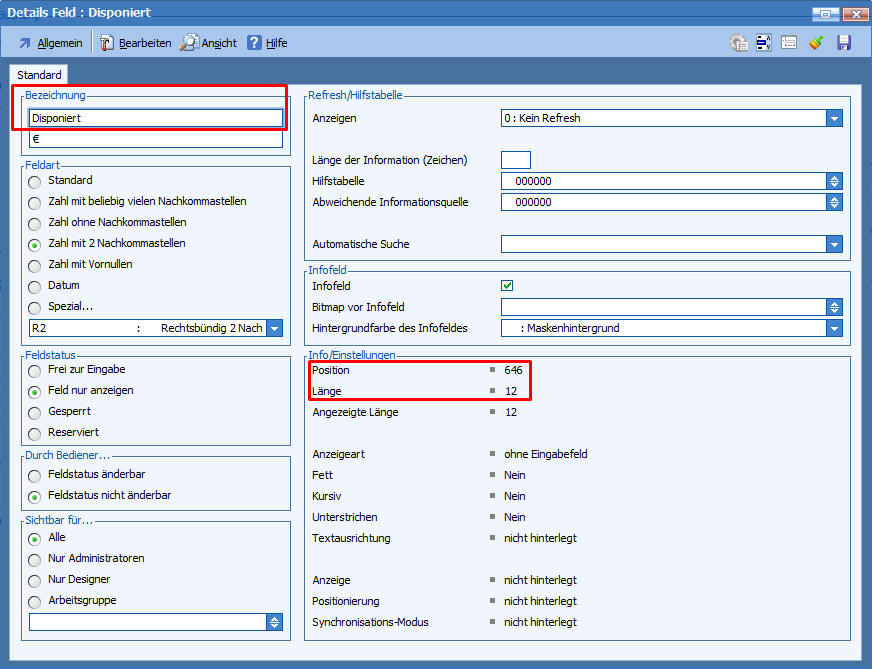Click the Hilfstabelle spinner arrows

pos(834,181)
